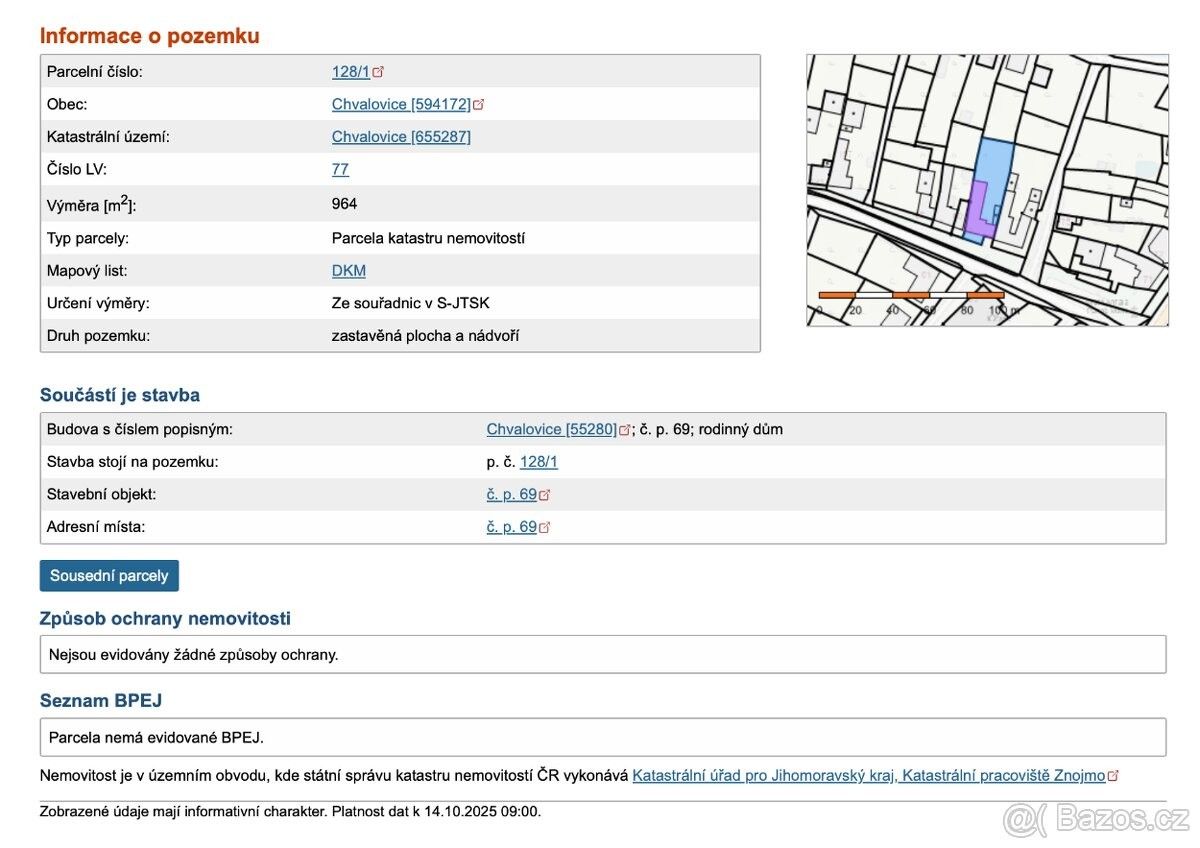Open external link icon beside parcel number 128/1
The width and height of the screenshot is (1200, 848).
379,72
